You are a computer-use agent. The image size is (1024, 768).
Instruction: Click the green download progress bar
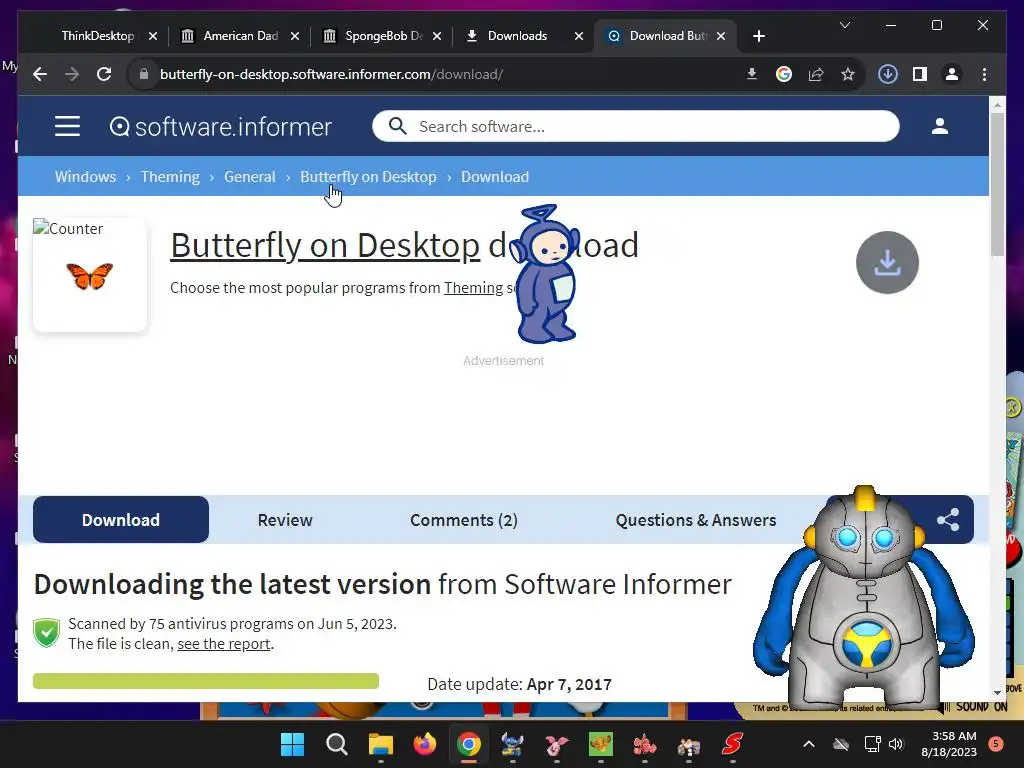click(x=206, y=680)
